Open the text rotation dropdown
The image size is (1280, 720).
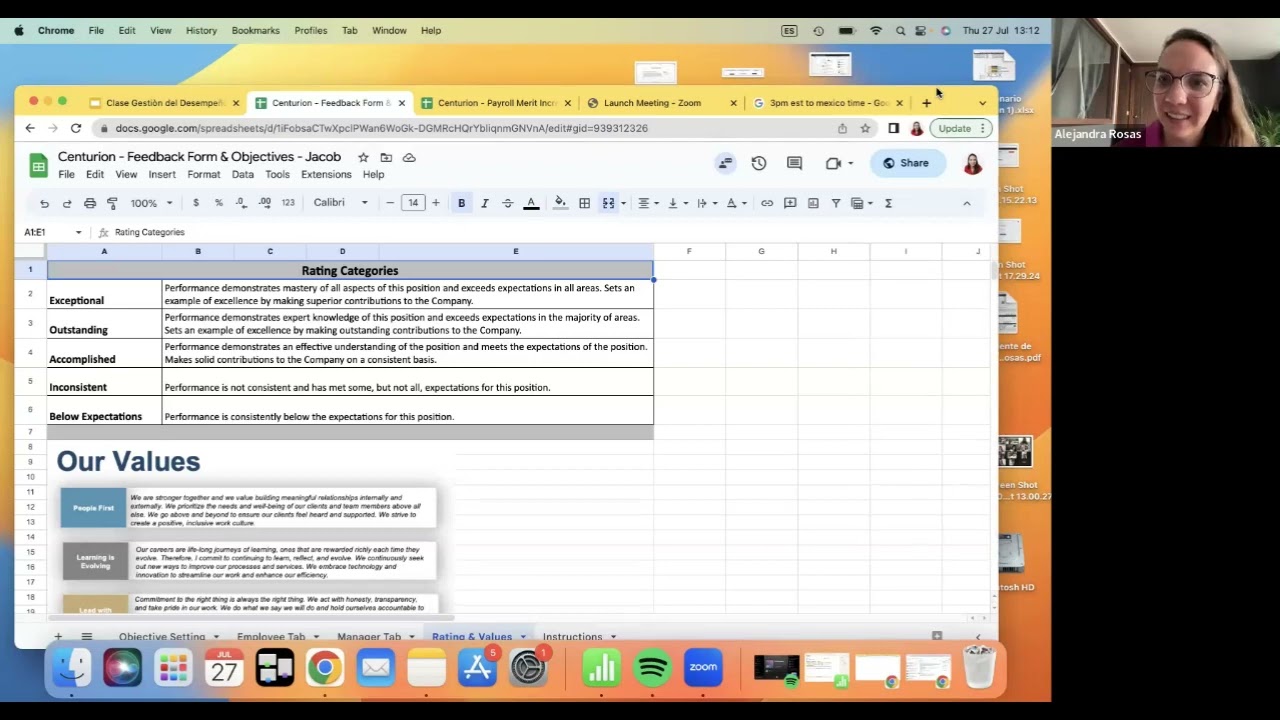pyautogui.click(x=736, y=203)
